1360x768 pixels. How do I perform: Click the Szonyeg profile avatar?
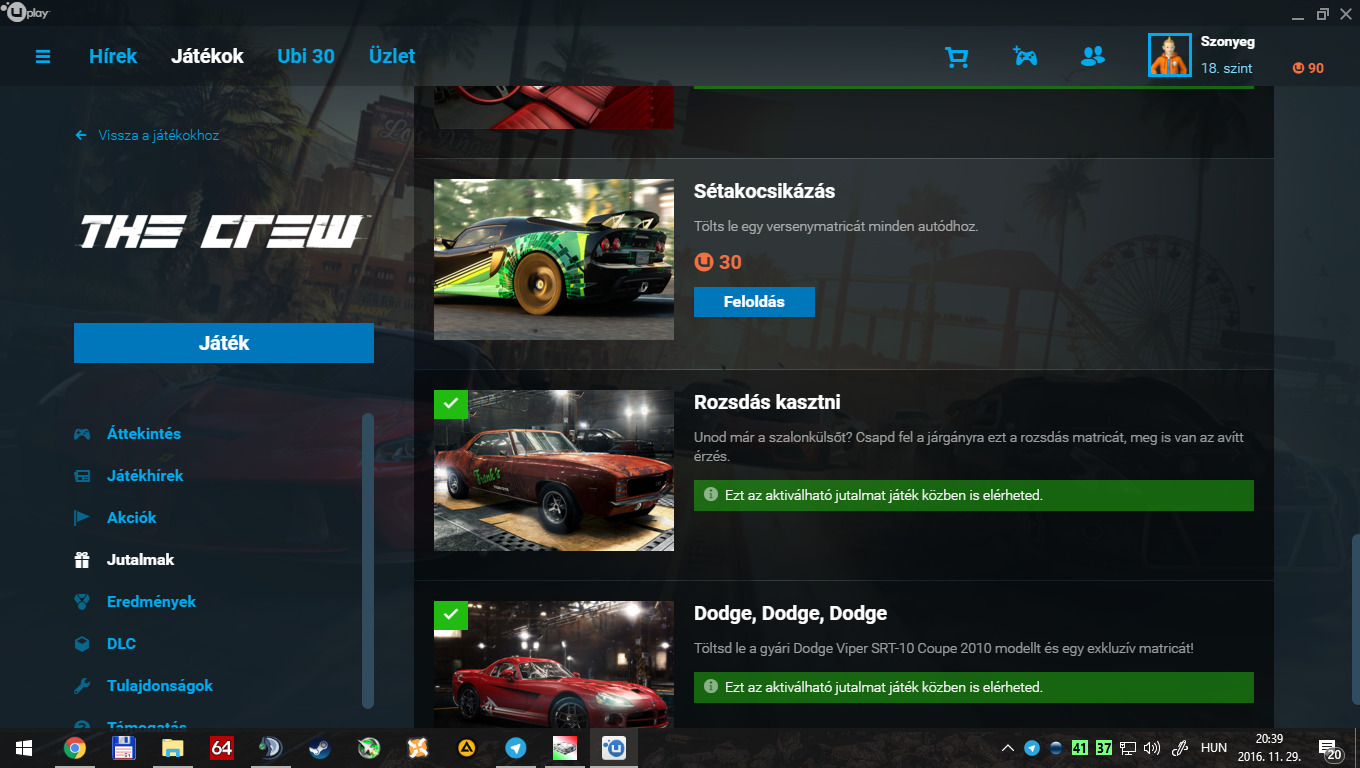click(1170, 55)
